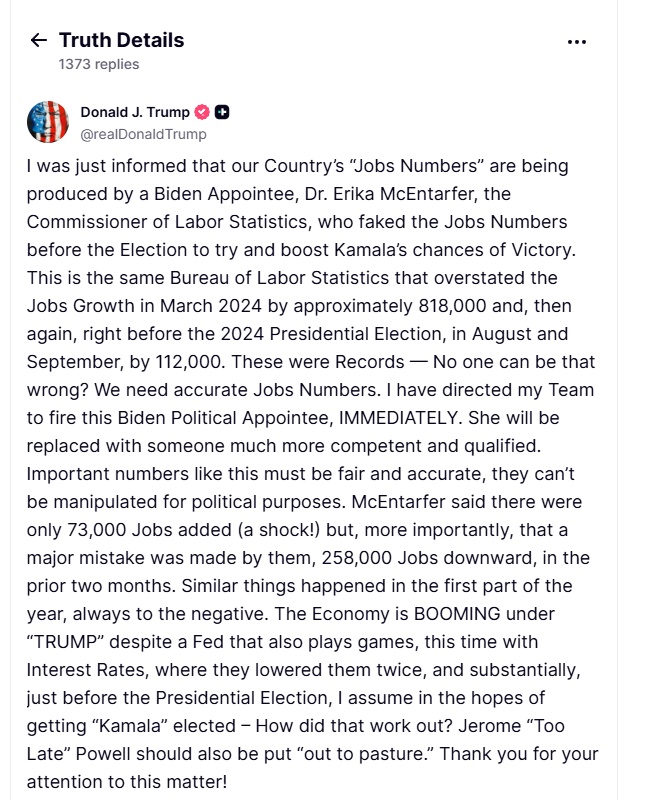Click the figure 73,000 in the post
This screenshot has width=647, height=800.
pos(96,530)
